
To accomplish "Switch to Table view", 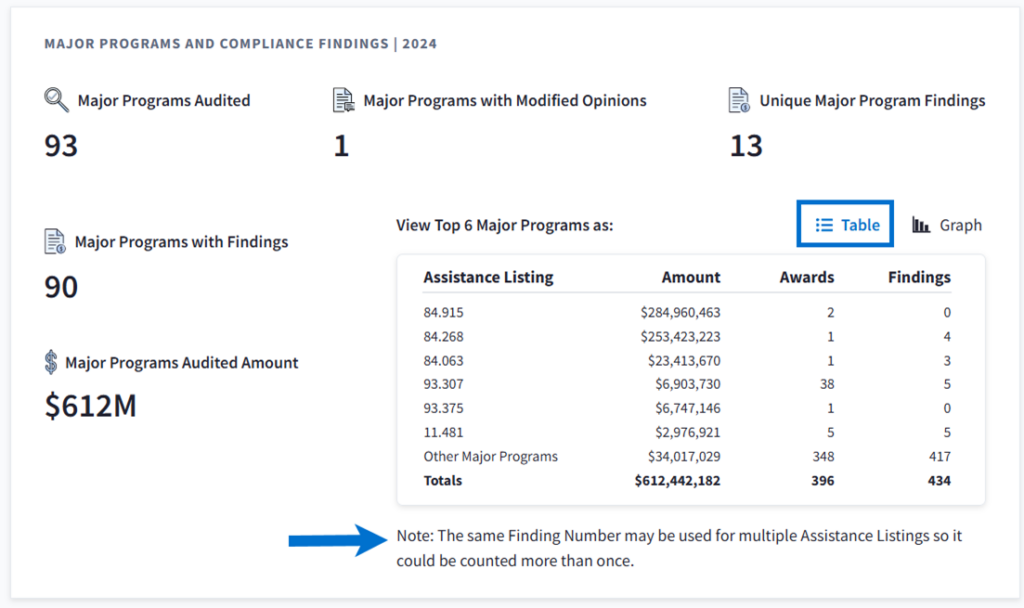I will (x=846, y=225).
